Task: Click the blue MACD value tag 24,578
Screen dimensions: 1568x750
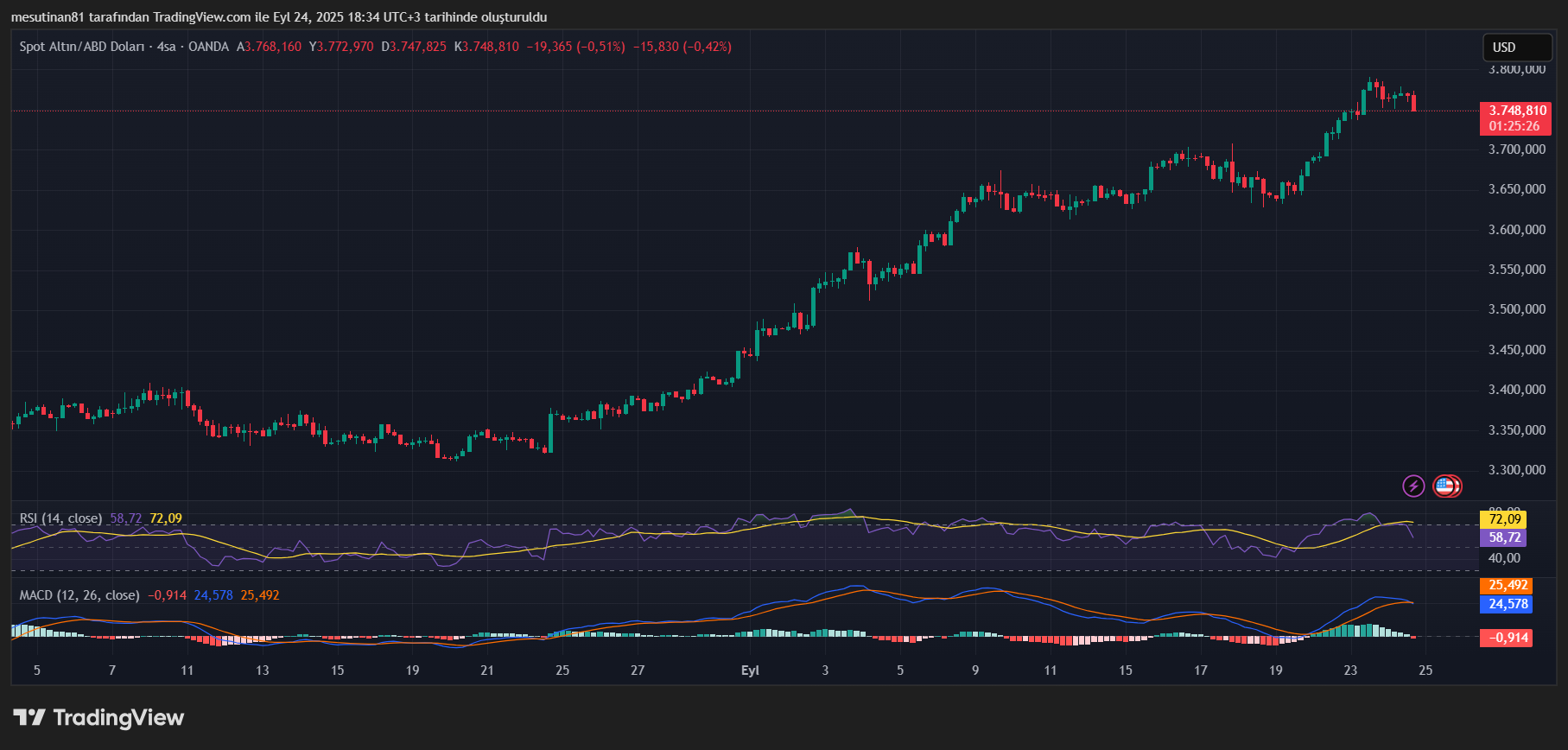Action: pos(1508,604)
